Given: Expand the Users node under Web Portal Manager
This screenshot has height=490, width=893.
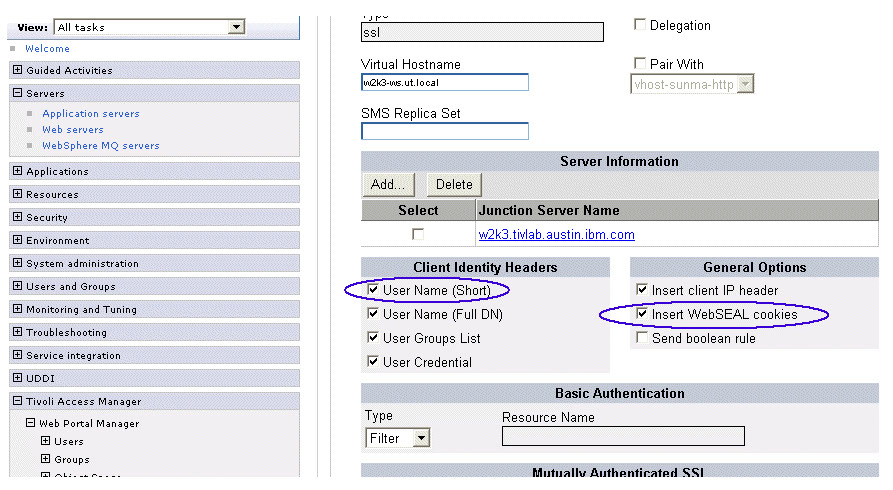Looking at the screenshot, I should point(46,441).
